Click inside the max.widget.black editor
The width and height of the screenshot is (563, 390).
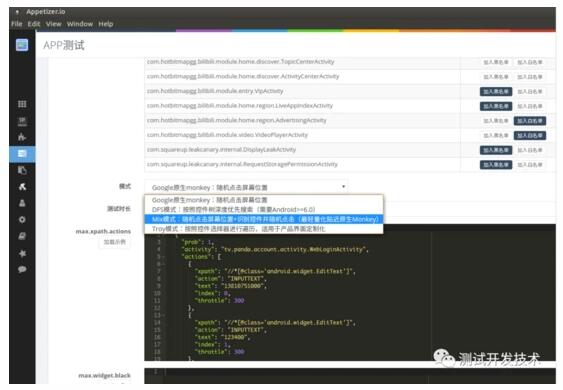tap(350, 376)
